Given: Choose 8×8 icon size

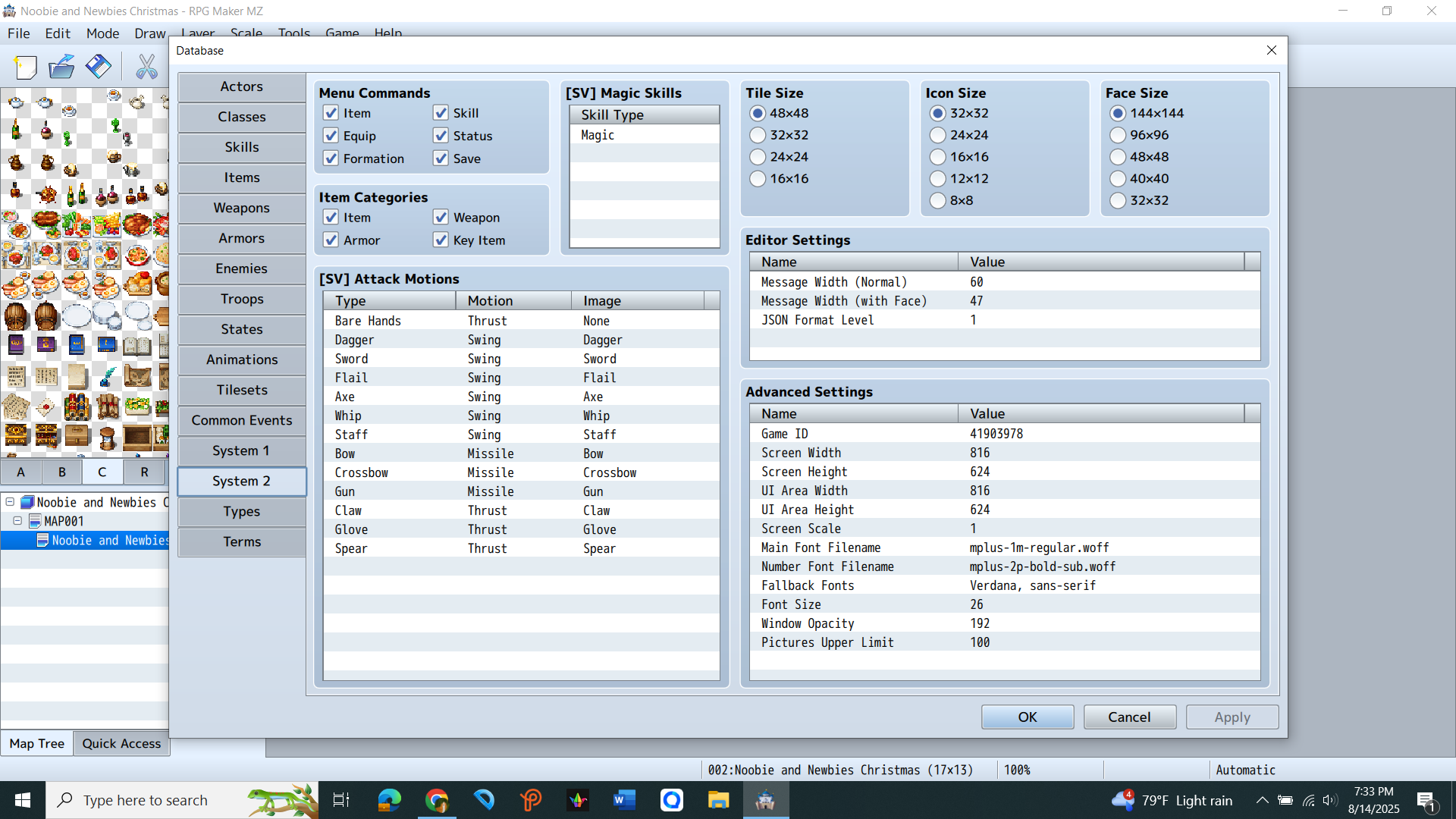Looking at the screenshot, I should [938, 201].
